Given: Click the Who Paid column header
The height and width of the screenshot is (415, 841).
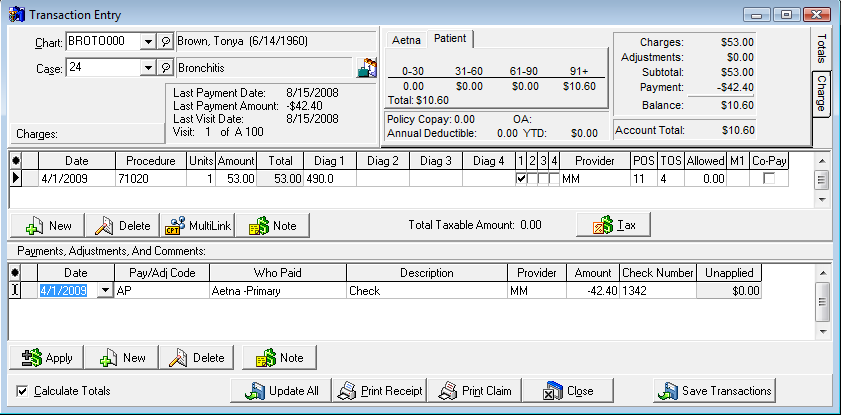Looking at the screenshot, I should click(278, 273).
